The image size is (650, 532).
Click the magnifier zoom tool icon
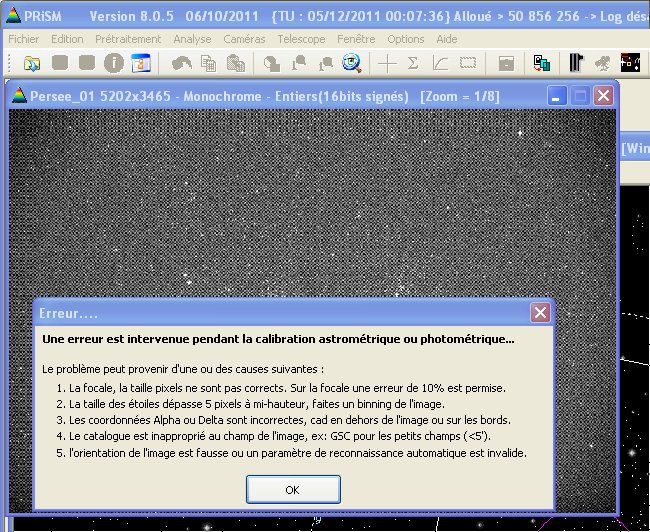pos(351,63)
